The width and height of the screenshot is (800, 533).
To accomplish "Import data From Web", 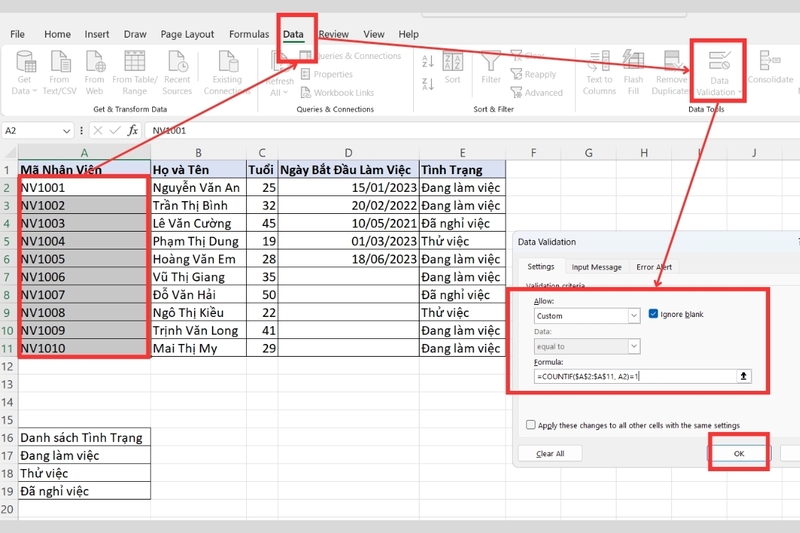I will tap(94, 73).
